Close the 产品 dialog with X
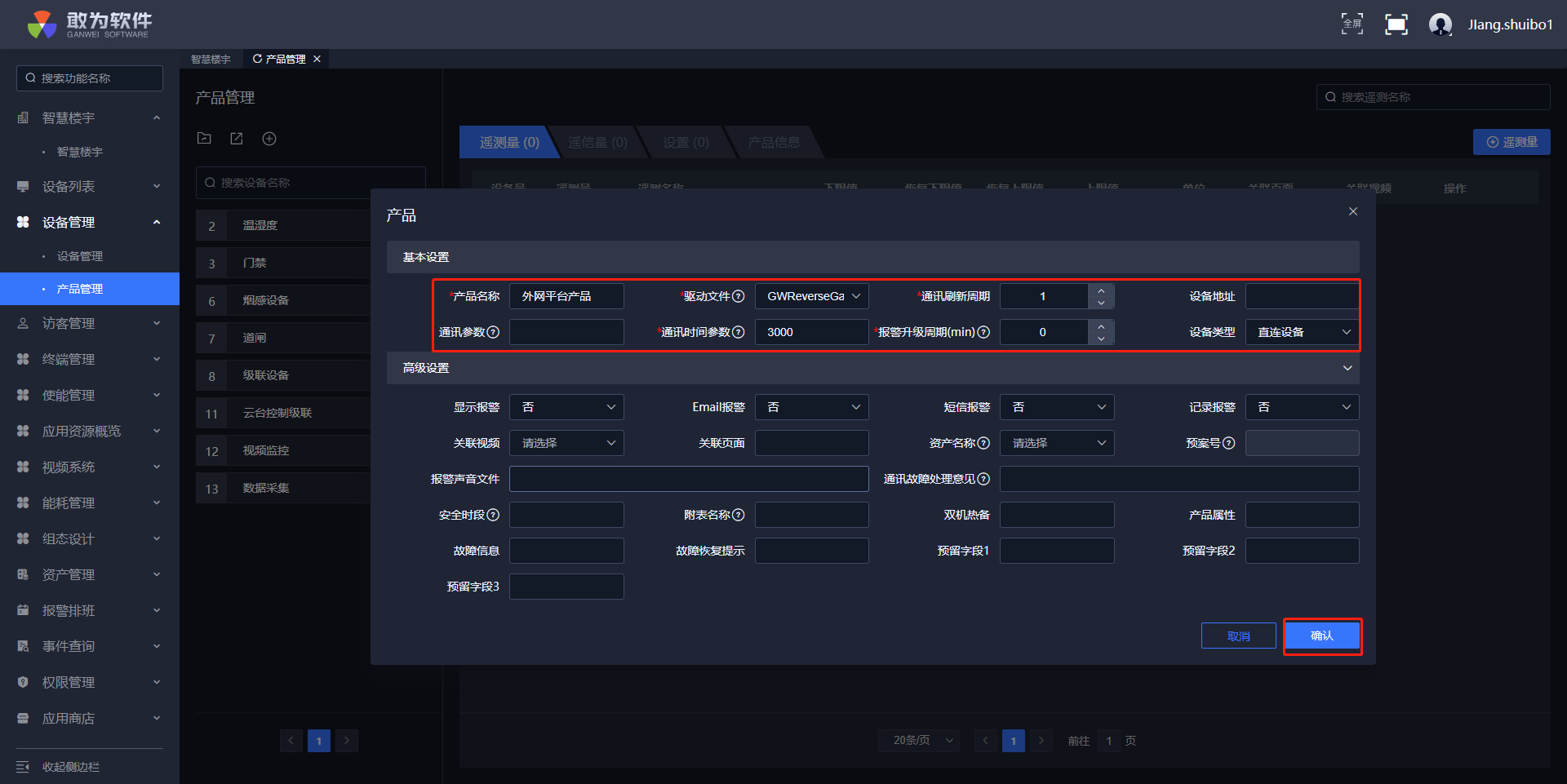Screen dimensions: 1567x784 [1352, 212]
